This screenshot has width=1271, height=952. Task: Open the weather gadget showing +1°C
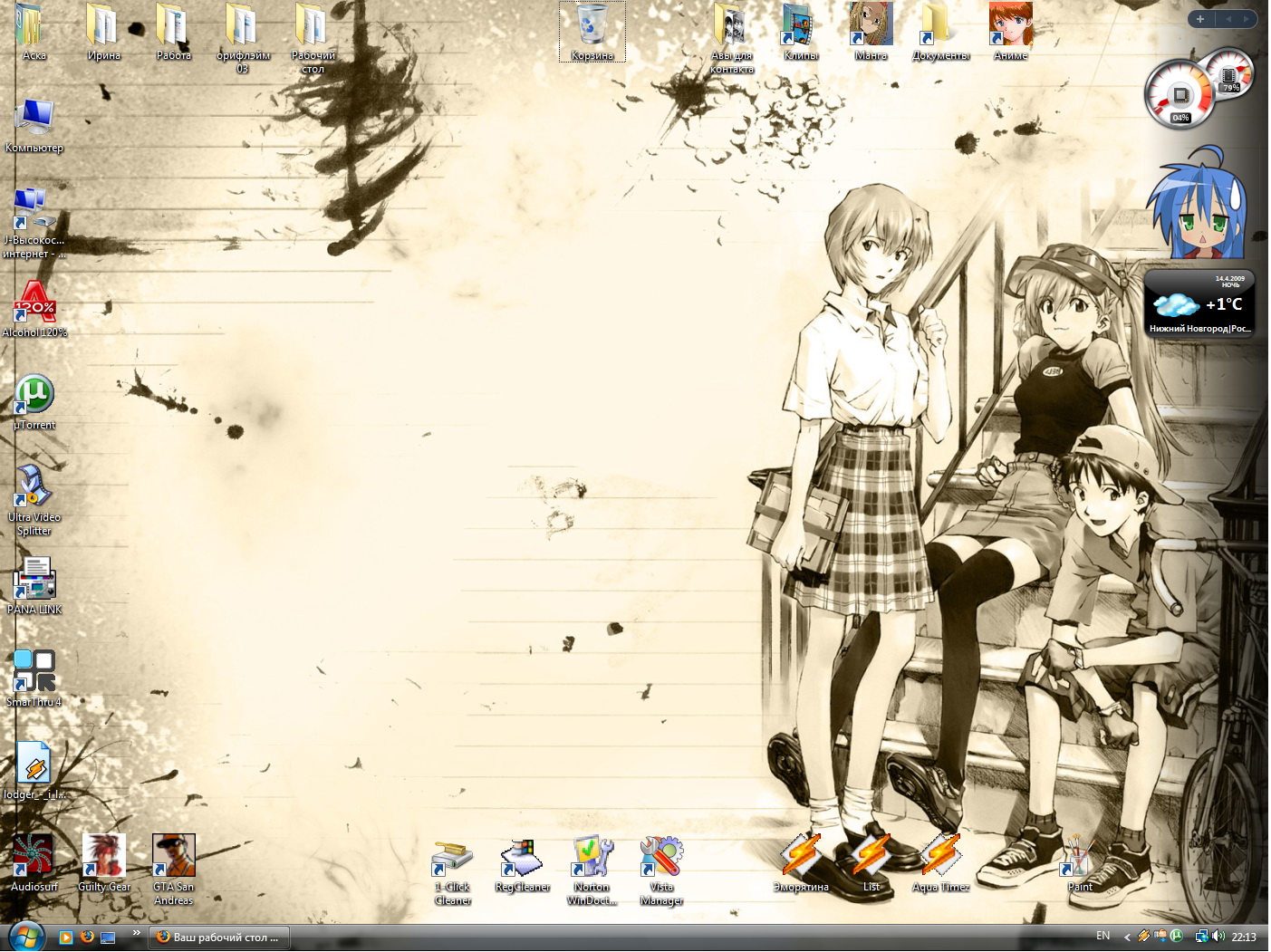click(1199, 303)
